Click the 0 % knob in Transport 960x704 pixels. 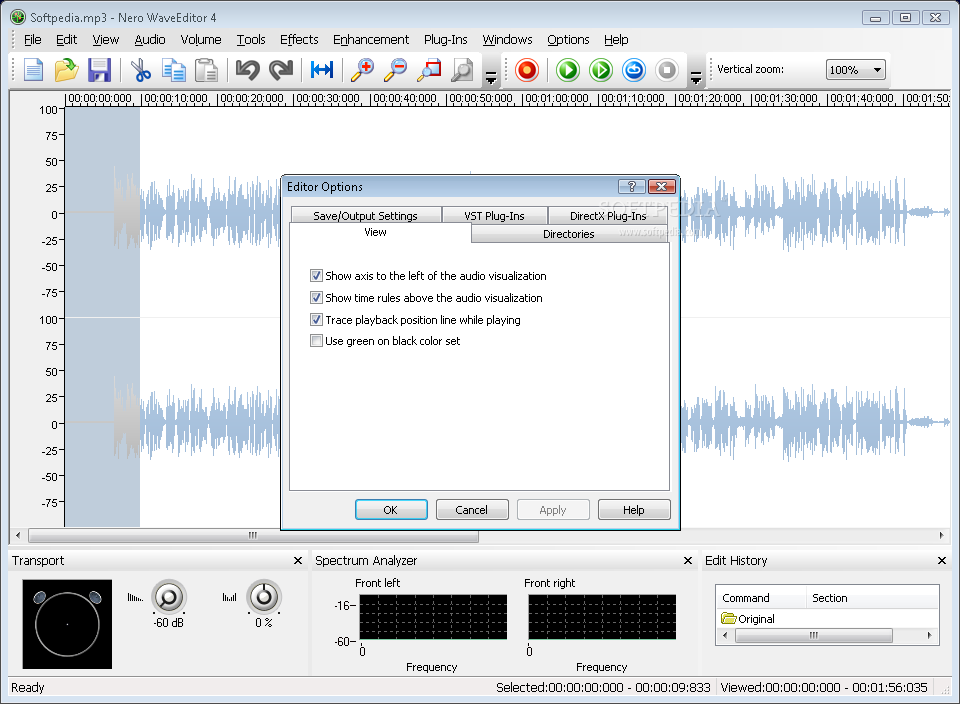[x=264, y=597]
